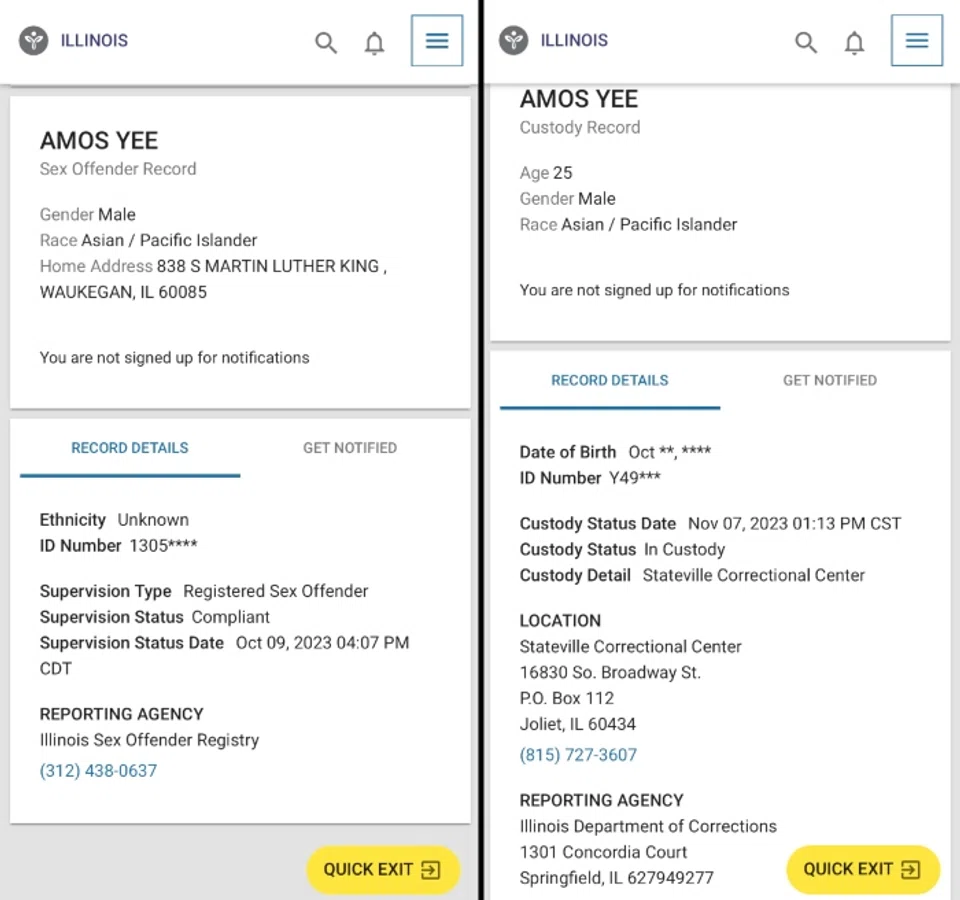Screen dimensions: 960x900
Task: Select Record Details tab under Sex Offender Record
Action: (x=130, y=448)
